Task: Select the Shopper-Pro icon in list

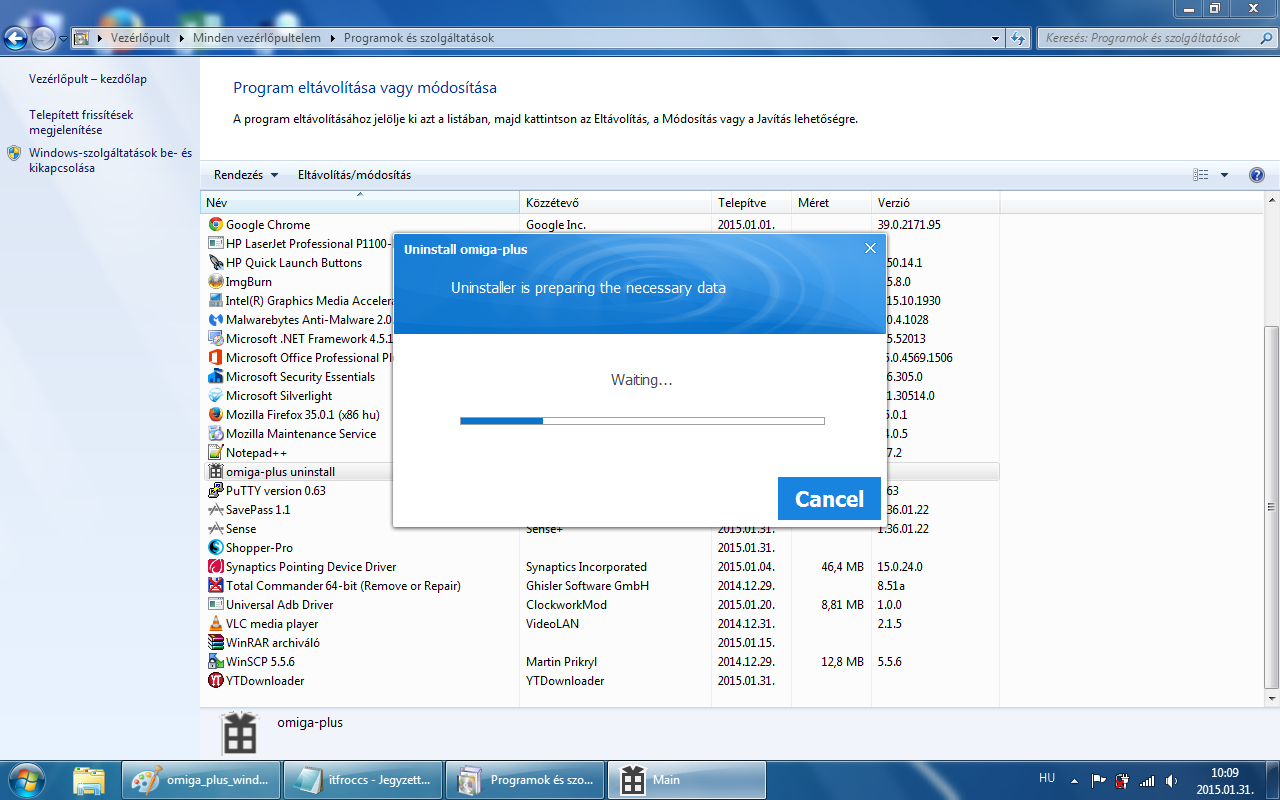Action: [215, 548]
